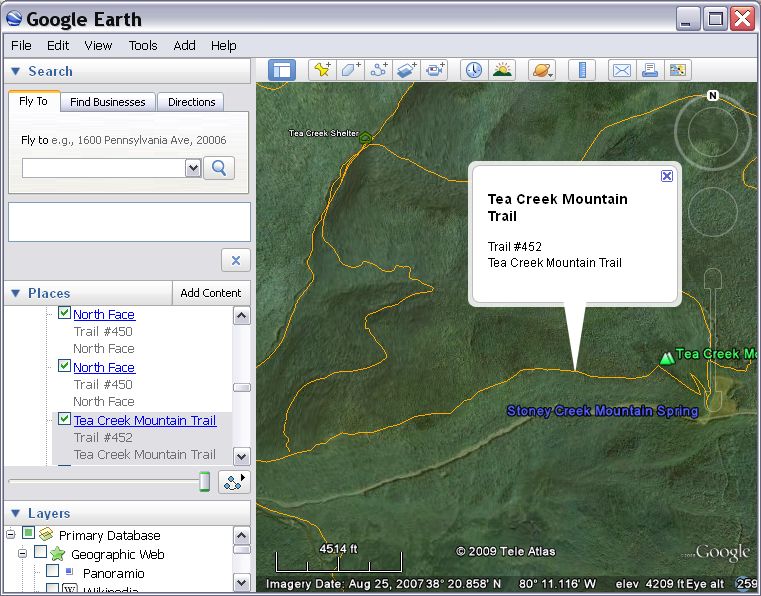Close the Tea Creek Mountain Trail balloon
The width and height of the screenshot is (761, 596).
[x=667, y=176]
